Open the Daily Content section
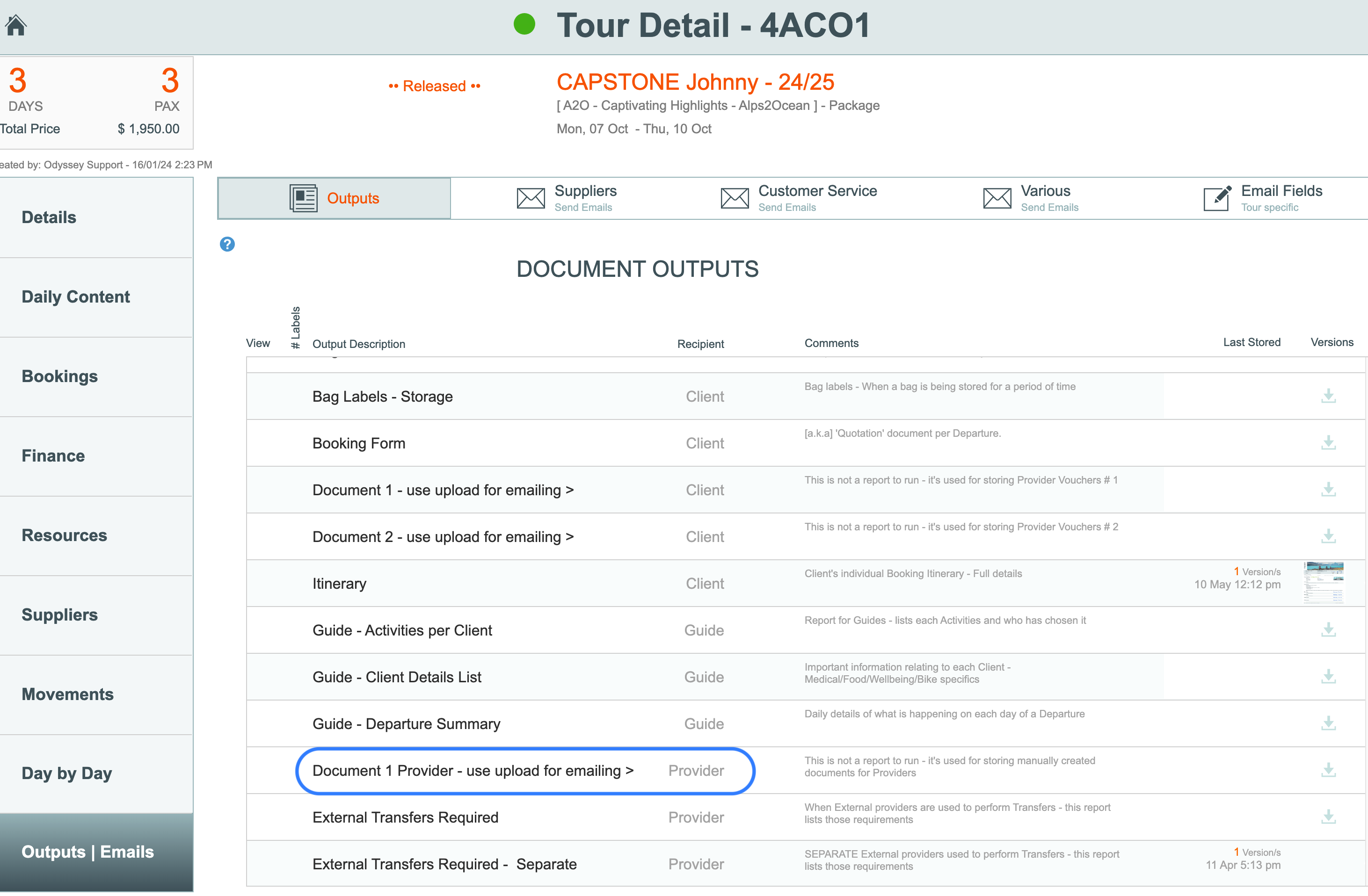This screenshot has height=896, width=1368. pos(75,297)
